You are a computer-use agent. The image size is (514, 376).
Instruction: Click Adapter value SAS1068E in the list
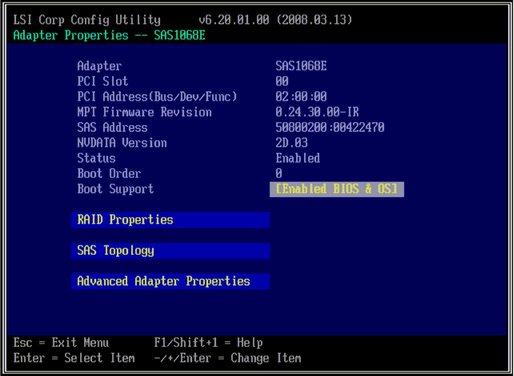pyautogui.click(x=301, y=66)
